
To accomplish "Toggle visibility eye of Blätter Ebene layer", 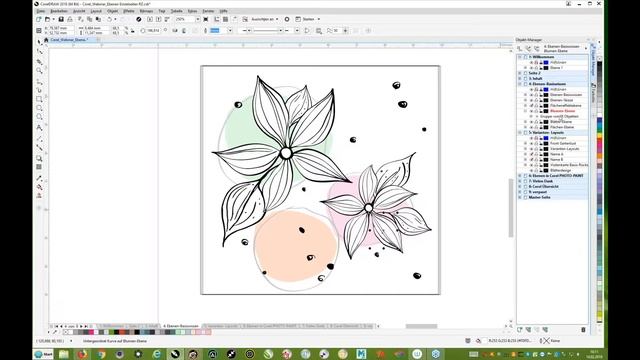I will (x=531, y=122).
